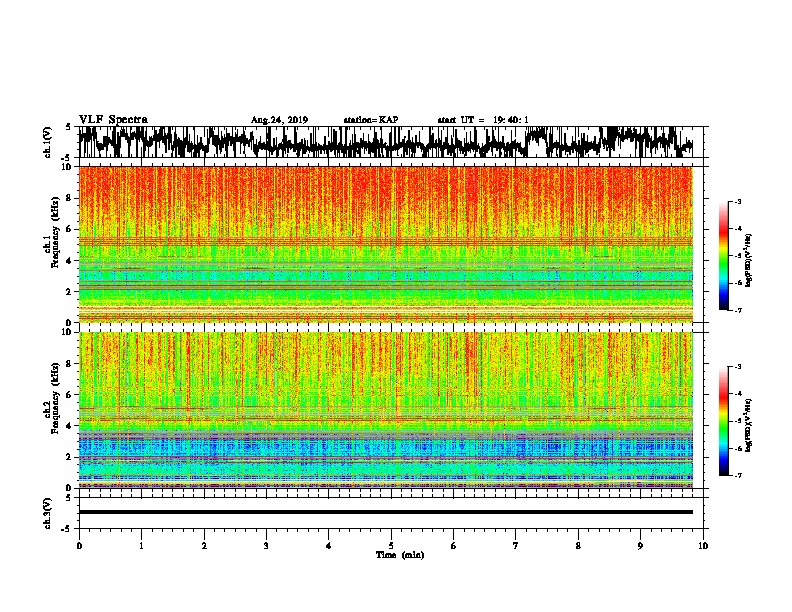Click the flat black ch.3 trace line

(x=386, y=512)
